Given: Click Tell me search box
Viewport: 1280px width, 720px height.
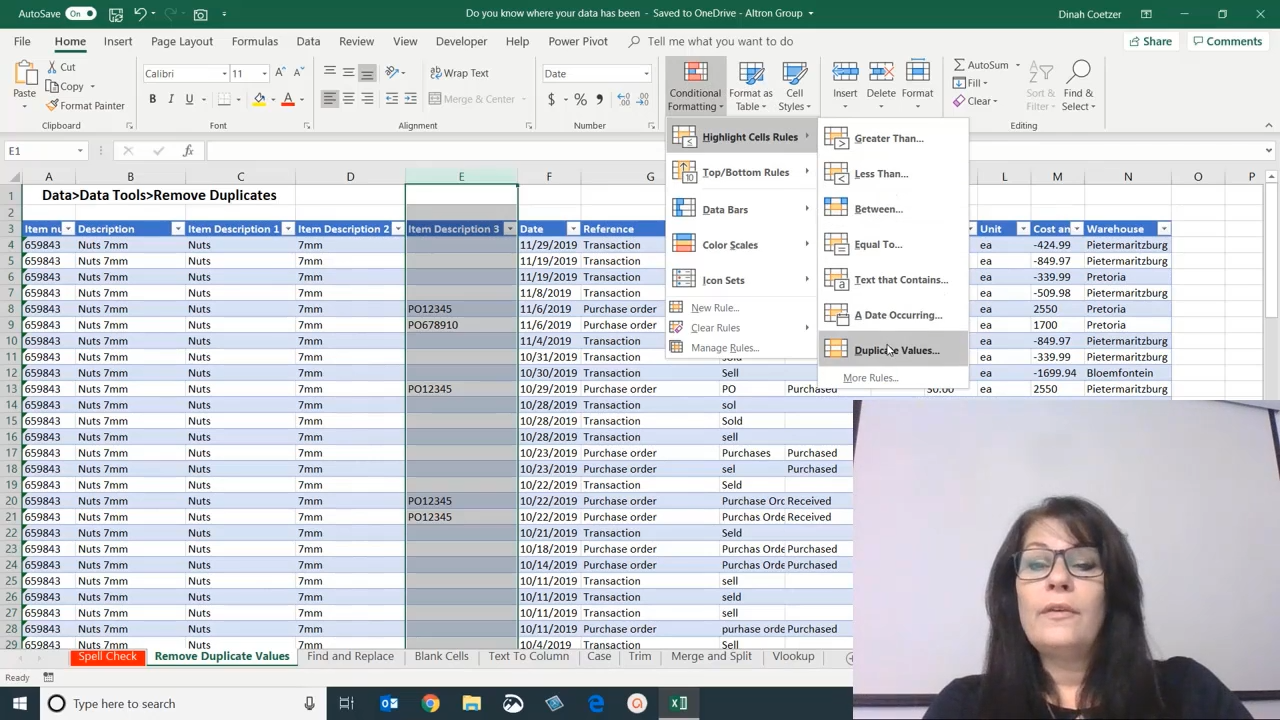Looking at the screenshot, I should click(x=720, y=41).
